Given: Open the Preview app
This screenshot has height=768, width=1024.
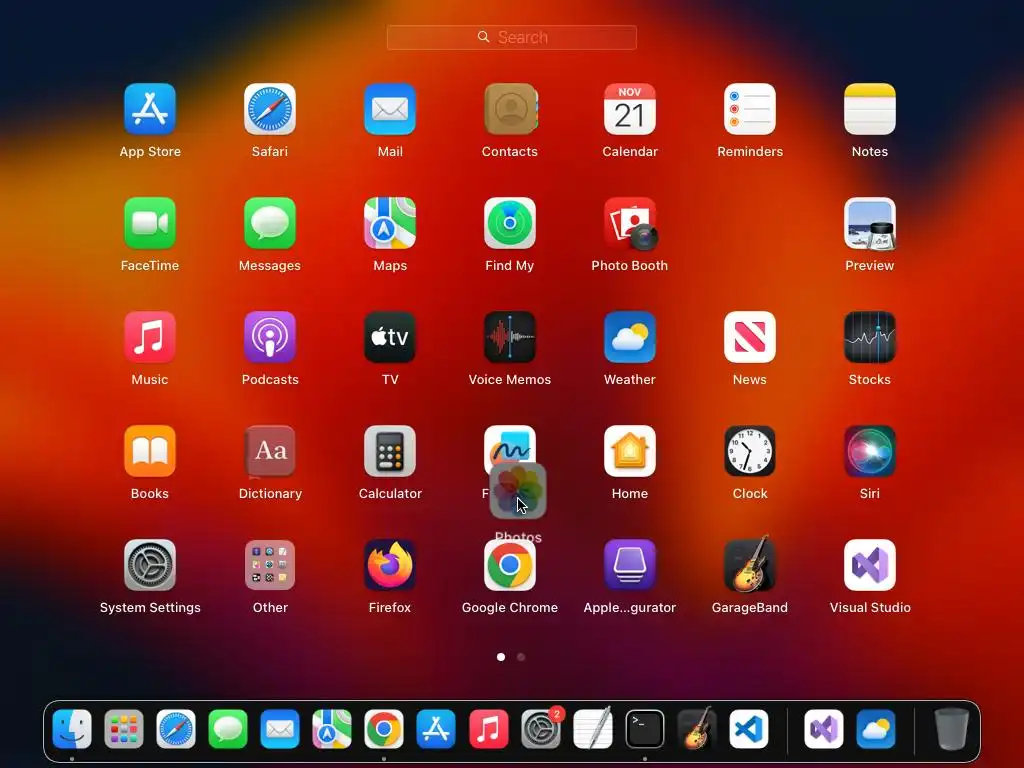Looking at the screenshot, I should (x=870, y=224).
